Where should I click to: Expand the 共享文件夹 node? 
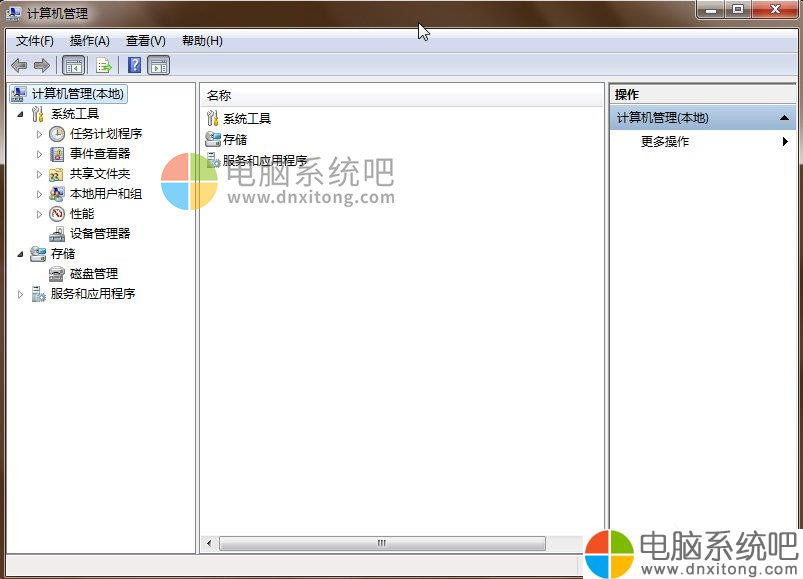(x=39, y=174)
